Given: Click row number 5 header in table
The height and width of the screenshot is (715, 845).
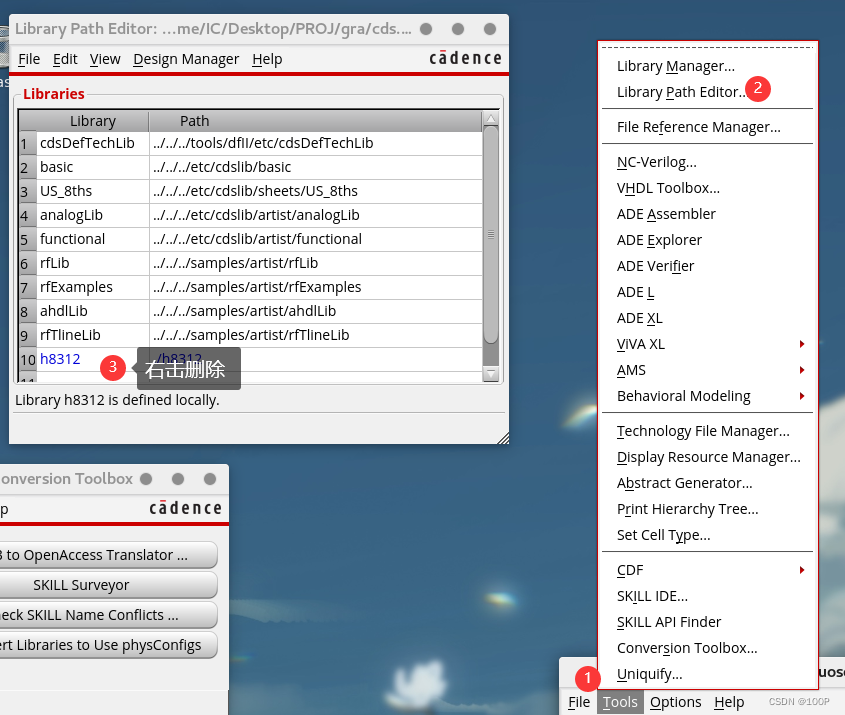Looking at the screenshot, I should [28, 240].
